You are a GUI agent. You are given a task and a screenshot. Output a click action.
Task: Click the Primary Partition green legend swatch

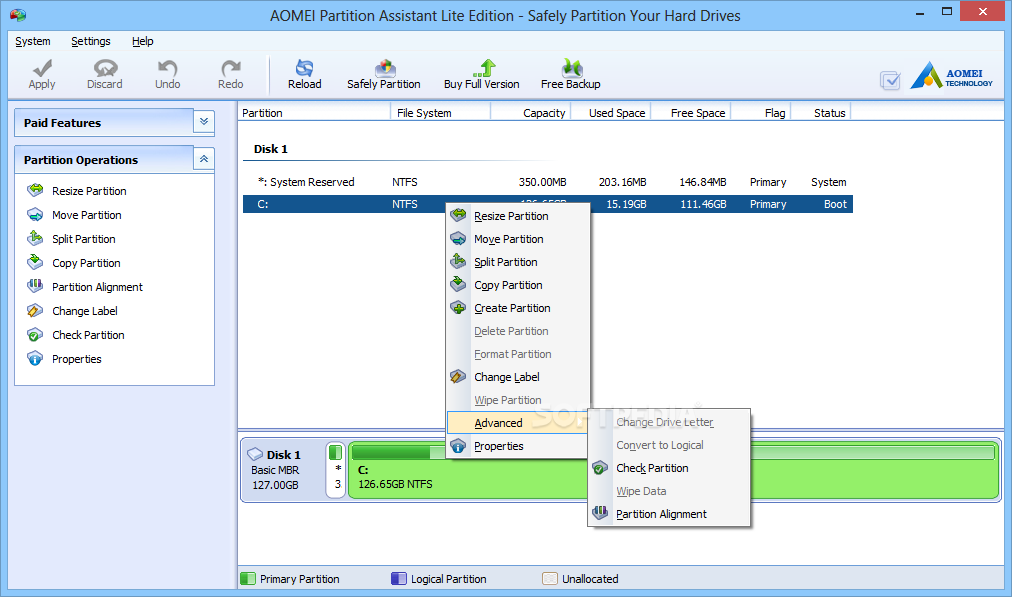[x=248, y=578]
